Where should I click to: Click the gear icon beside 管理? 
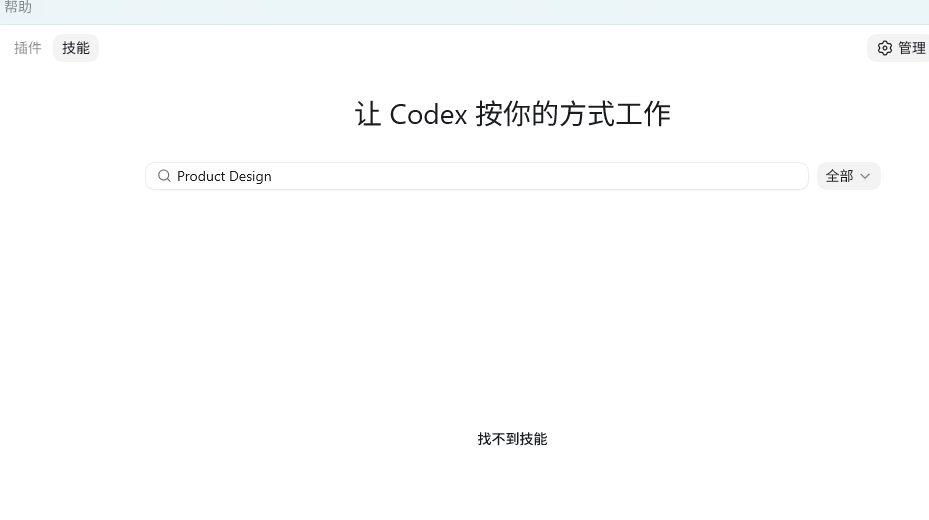click(x=885, y=48)
